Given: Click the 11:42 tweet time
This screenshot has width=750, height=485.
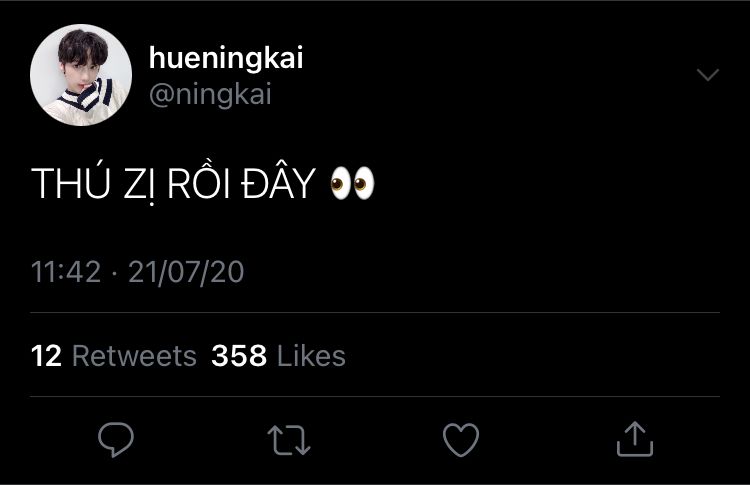Looking at the screenshot, I should tap(66, 272).
